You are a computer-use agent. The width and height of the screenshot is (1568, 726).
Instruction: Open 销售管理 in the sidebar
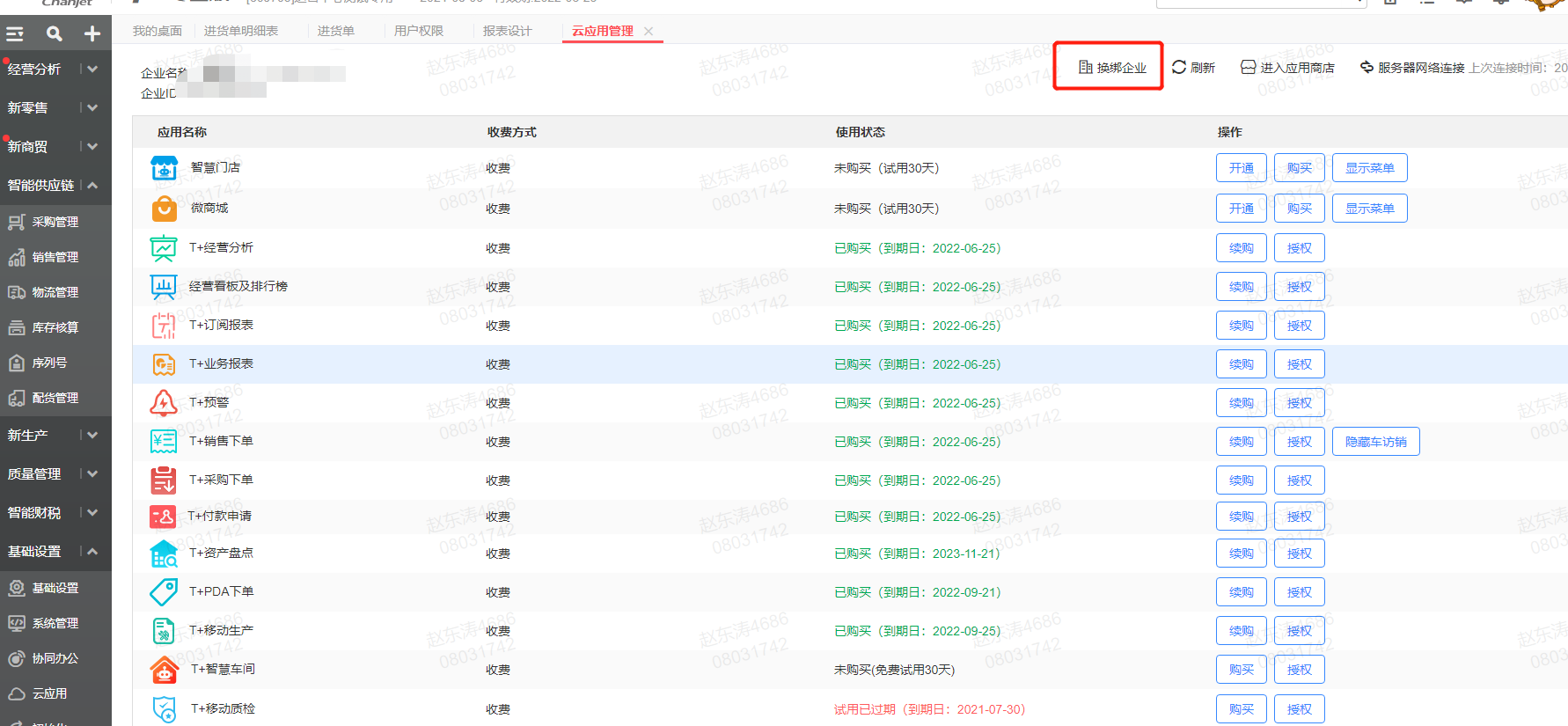click(55, 257)
